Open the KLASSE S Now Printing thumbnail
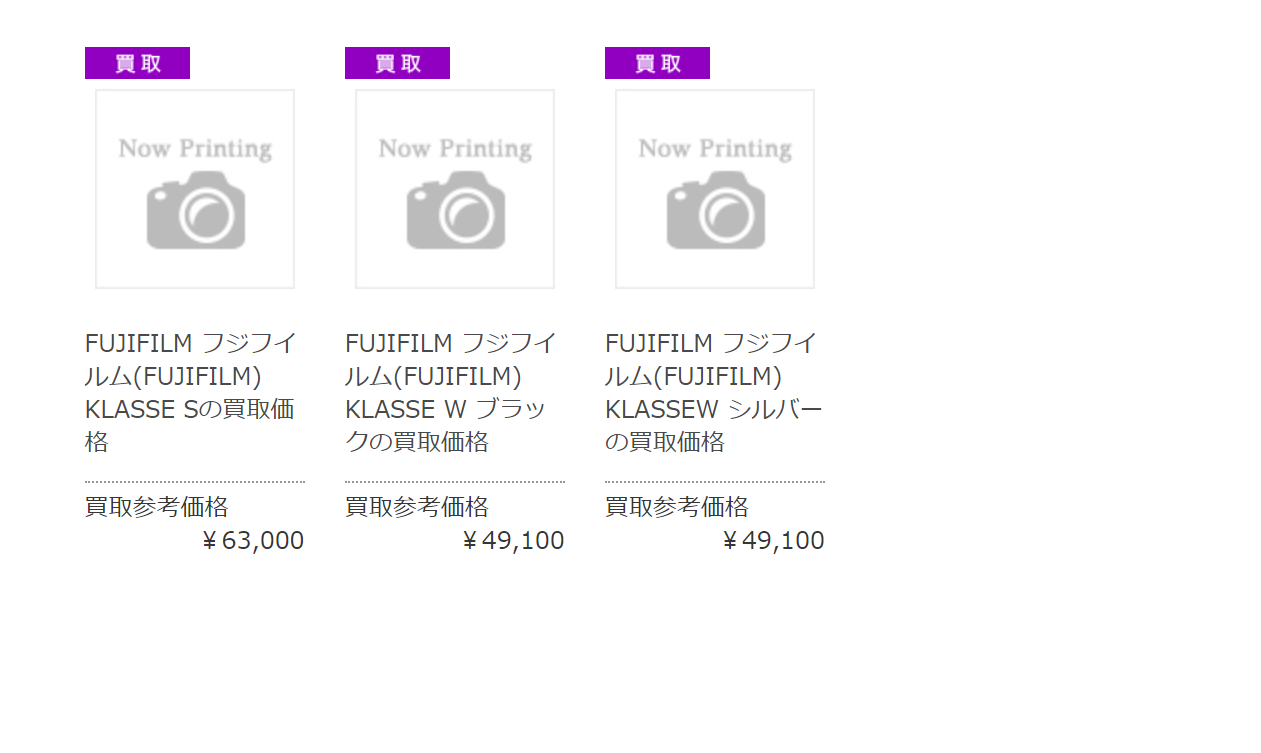Viewport: 1261px width, 753px height. pos(195,189)
